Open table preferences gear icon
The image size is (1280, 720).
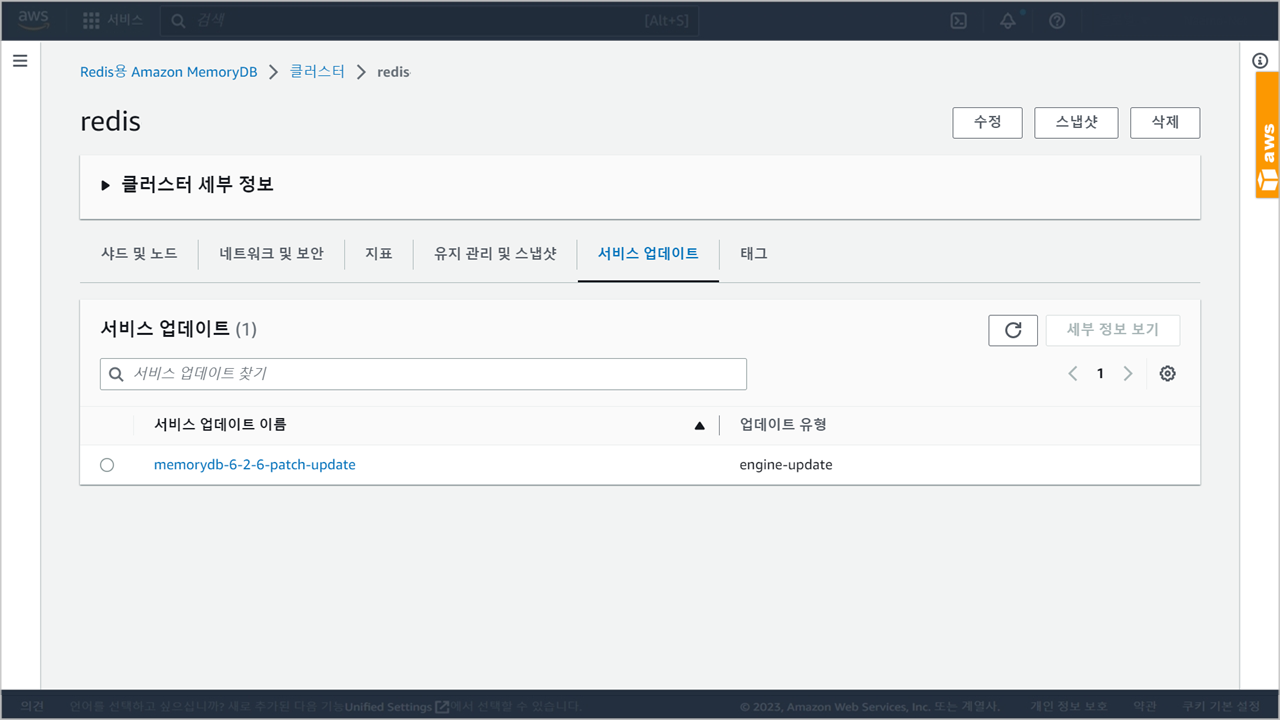tap(1167, 373)
